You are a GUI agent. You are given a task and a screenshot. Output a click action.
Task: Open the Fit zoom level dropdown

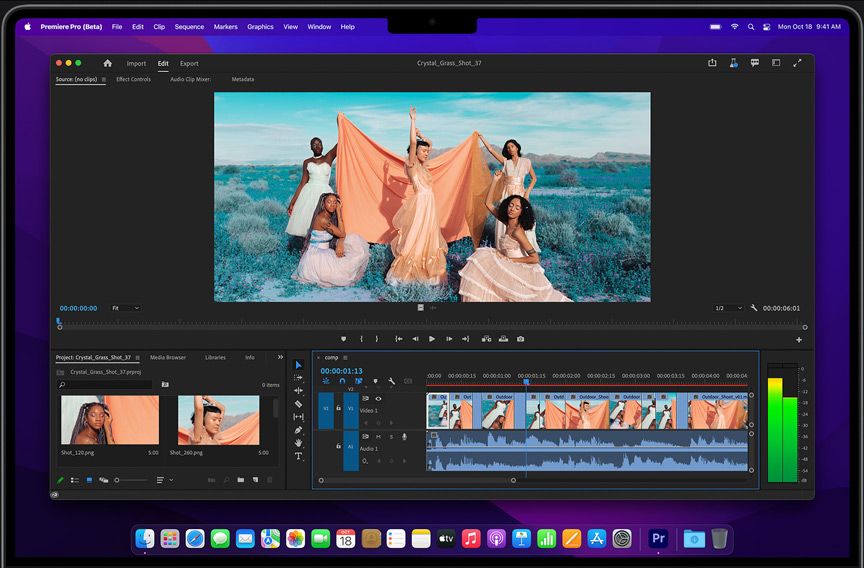coord(125,308)
